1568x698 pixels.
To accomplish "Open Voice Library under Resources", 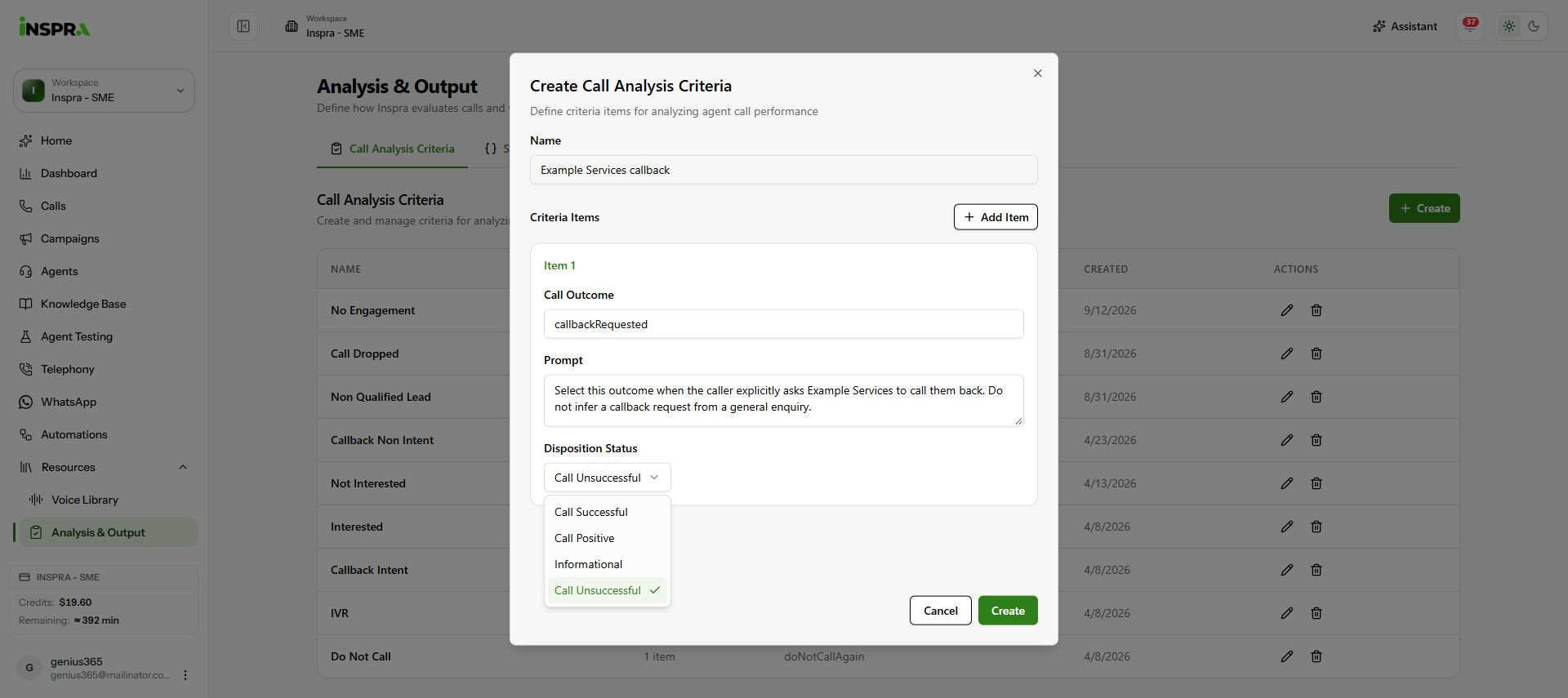I will [x=109, y=500].
